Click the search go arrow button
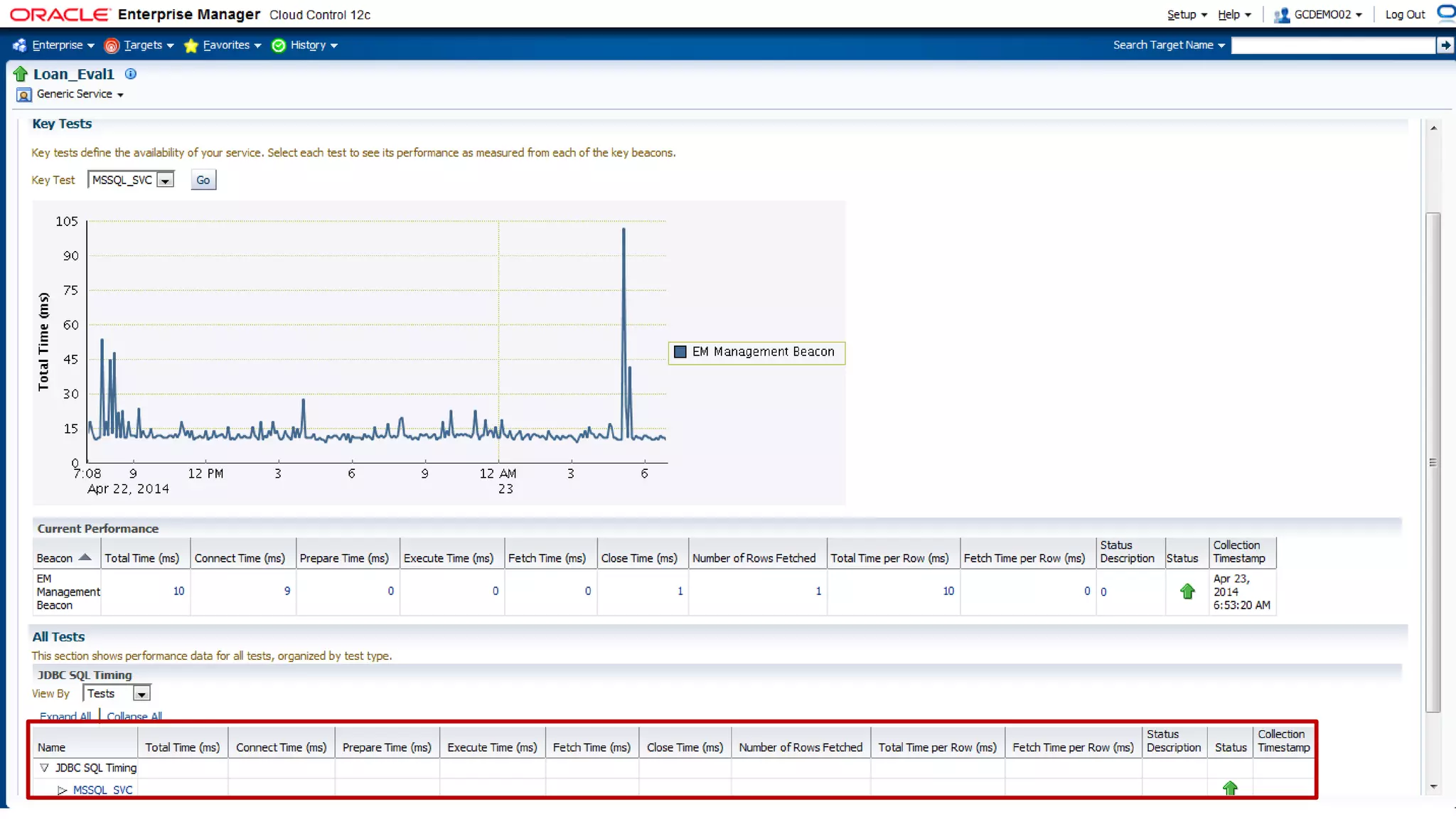The height and width of the screenshot is (819, 1456). tap(1445, 45)
